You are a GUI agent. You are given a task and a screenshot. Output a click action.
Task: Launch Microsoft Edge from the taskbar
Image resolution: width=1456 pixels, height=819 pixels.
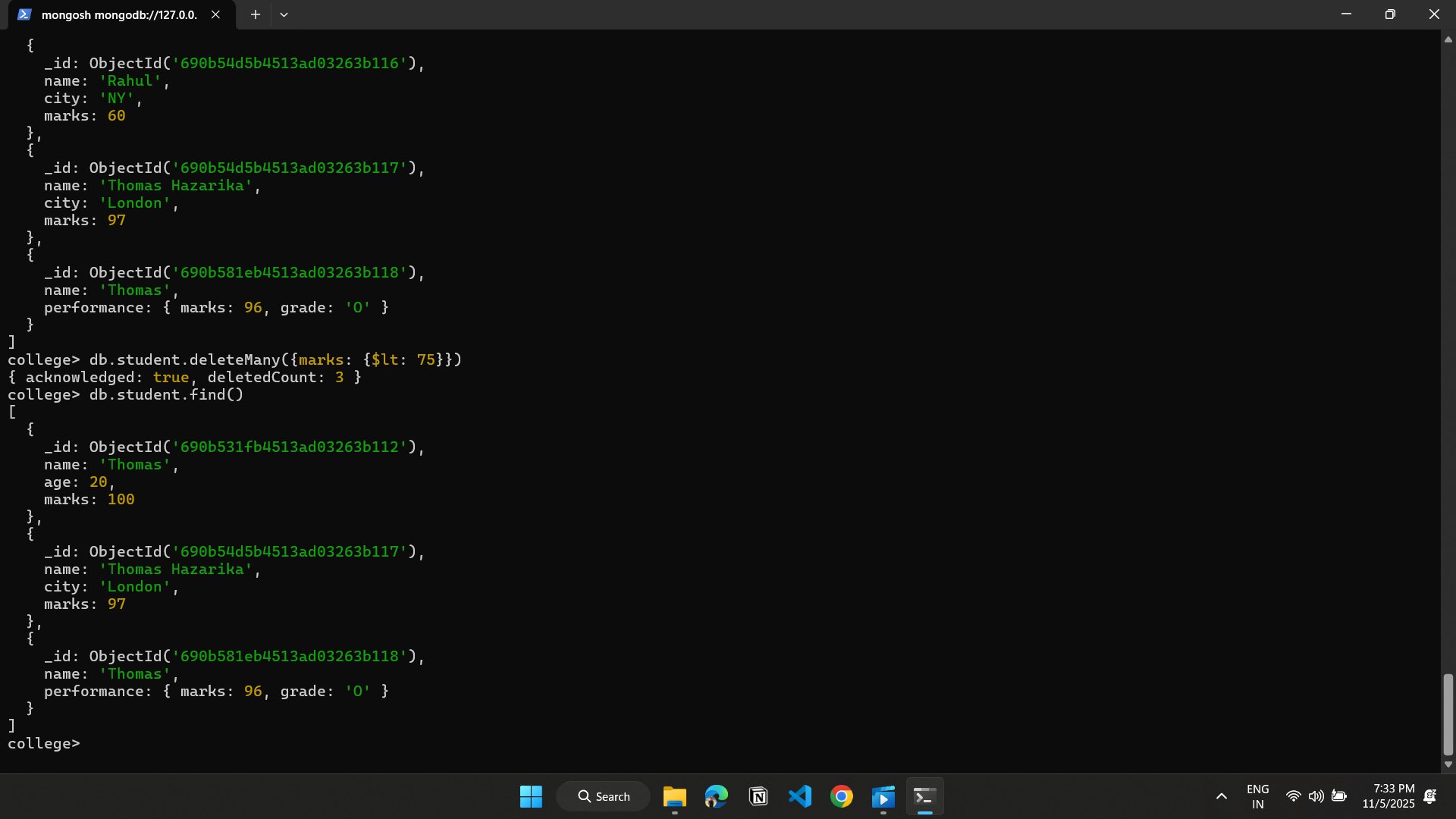pyautogui.click(x=716, y=796)
